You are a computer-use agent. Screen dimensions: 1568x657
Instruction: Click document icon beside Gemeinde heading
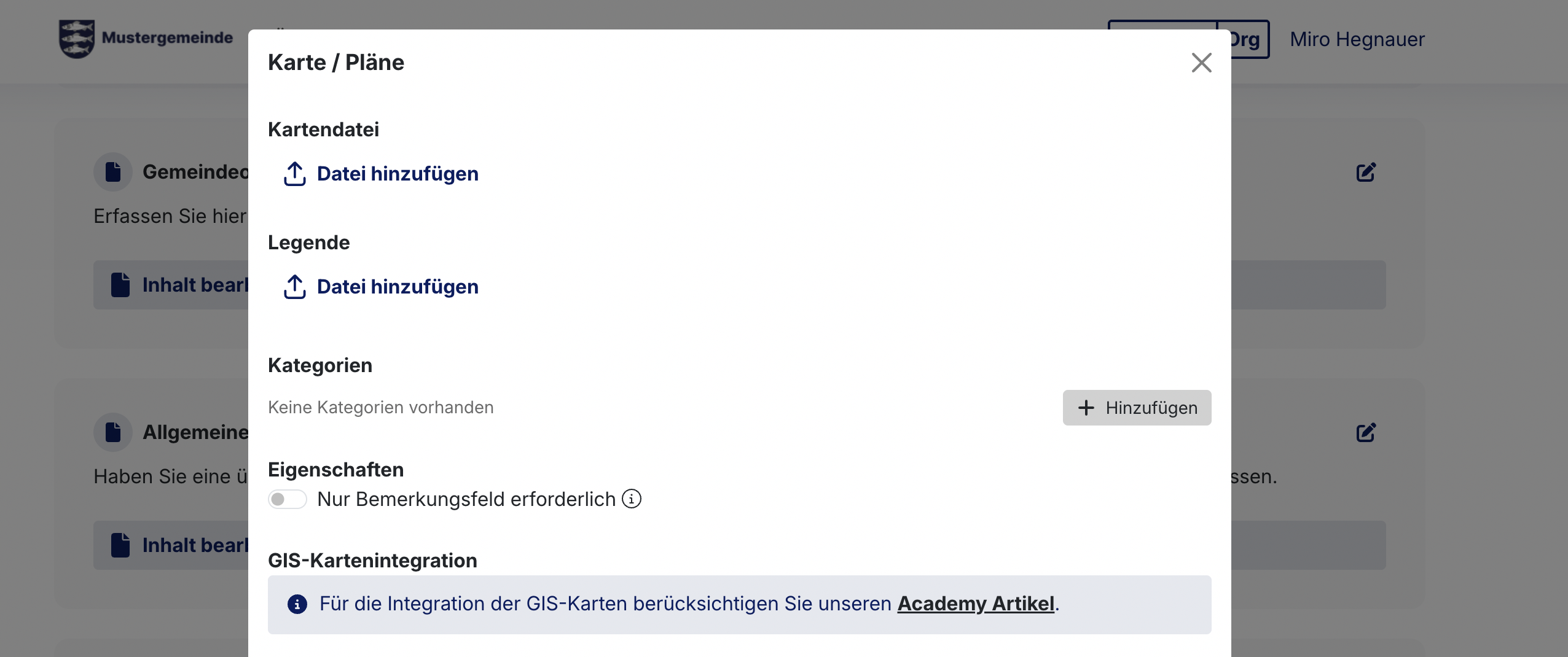click(x=113, y=172)
